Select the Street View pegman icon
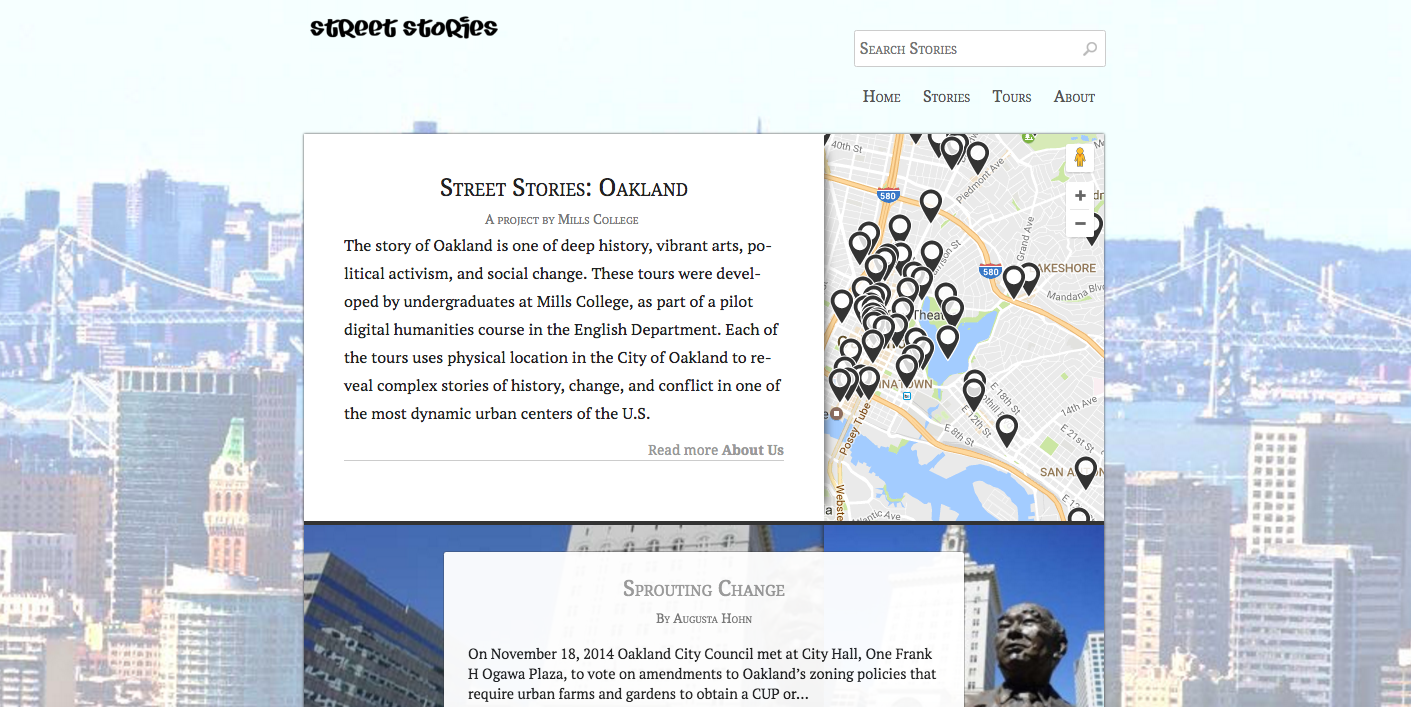The width and height of the screenshot is (1411, 707). coord(1079,158)
